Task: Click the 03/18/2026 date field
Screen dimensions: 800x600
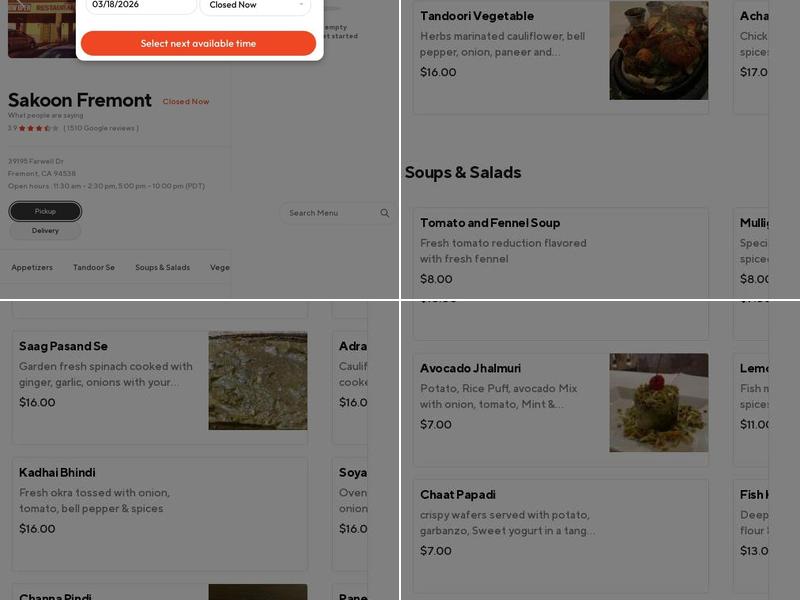Action: (x=140, y=6)
